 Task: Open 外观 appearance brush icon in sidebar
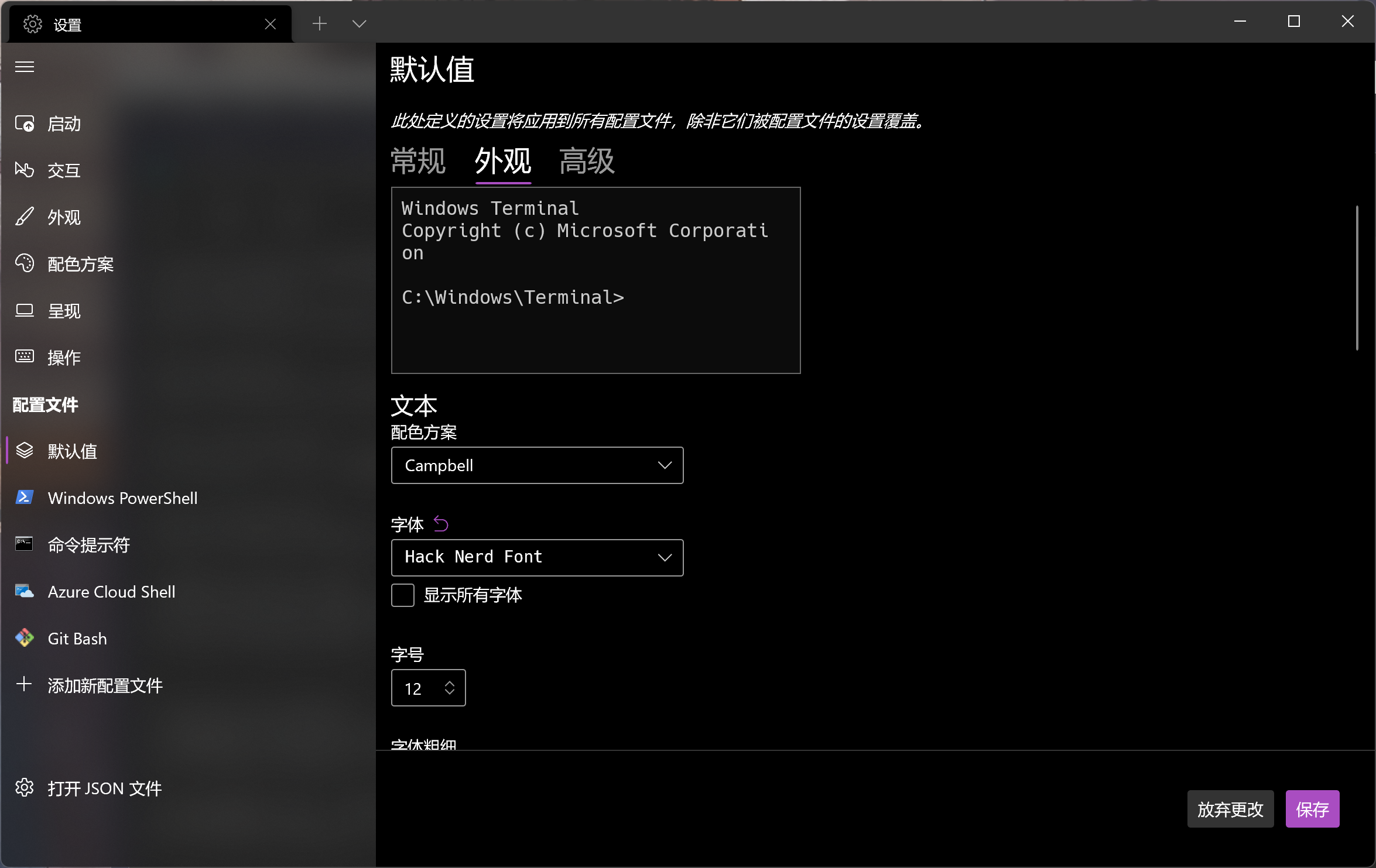(x=25, y=217)
